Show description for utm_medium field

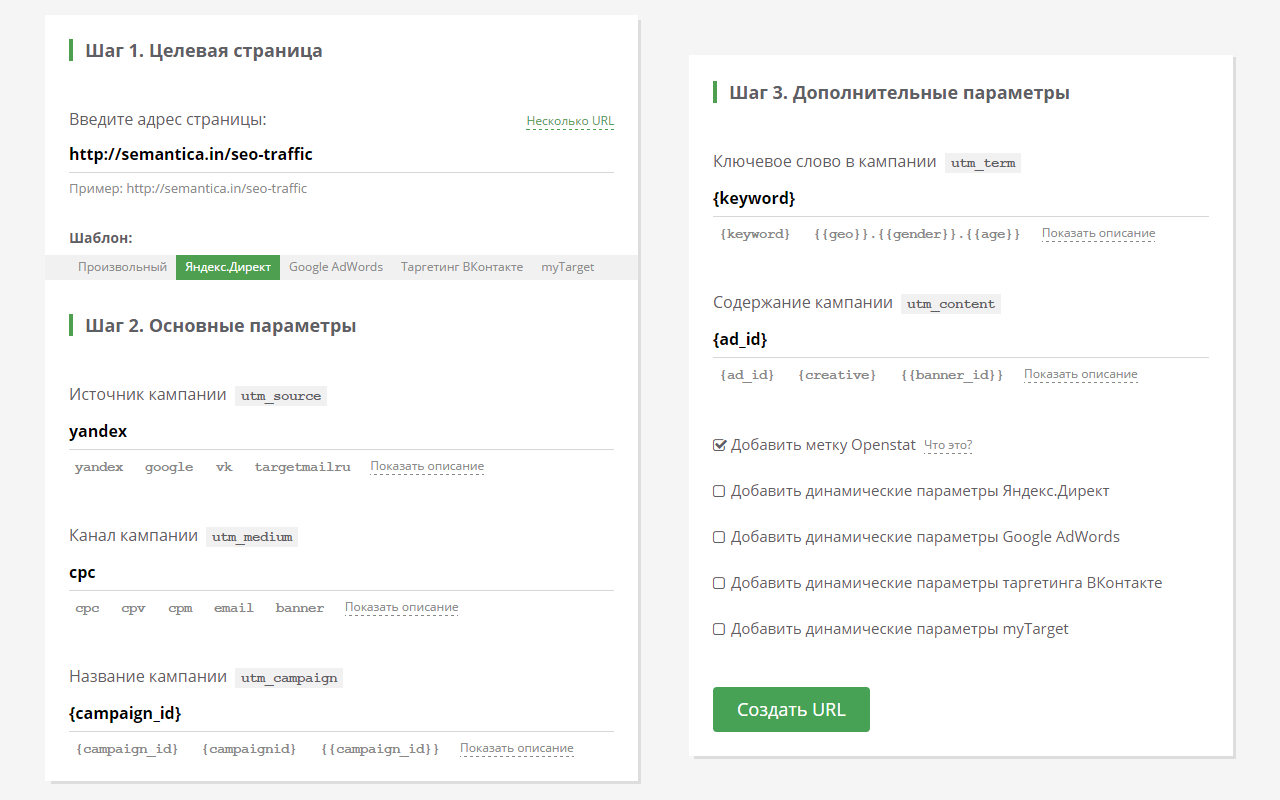click(402, 607)
